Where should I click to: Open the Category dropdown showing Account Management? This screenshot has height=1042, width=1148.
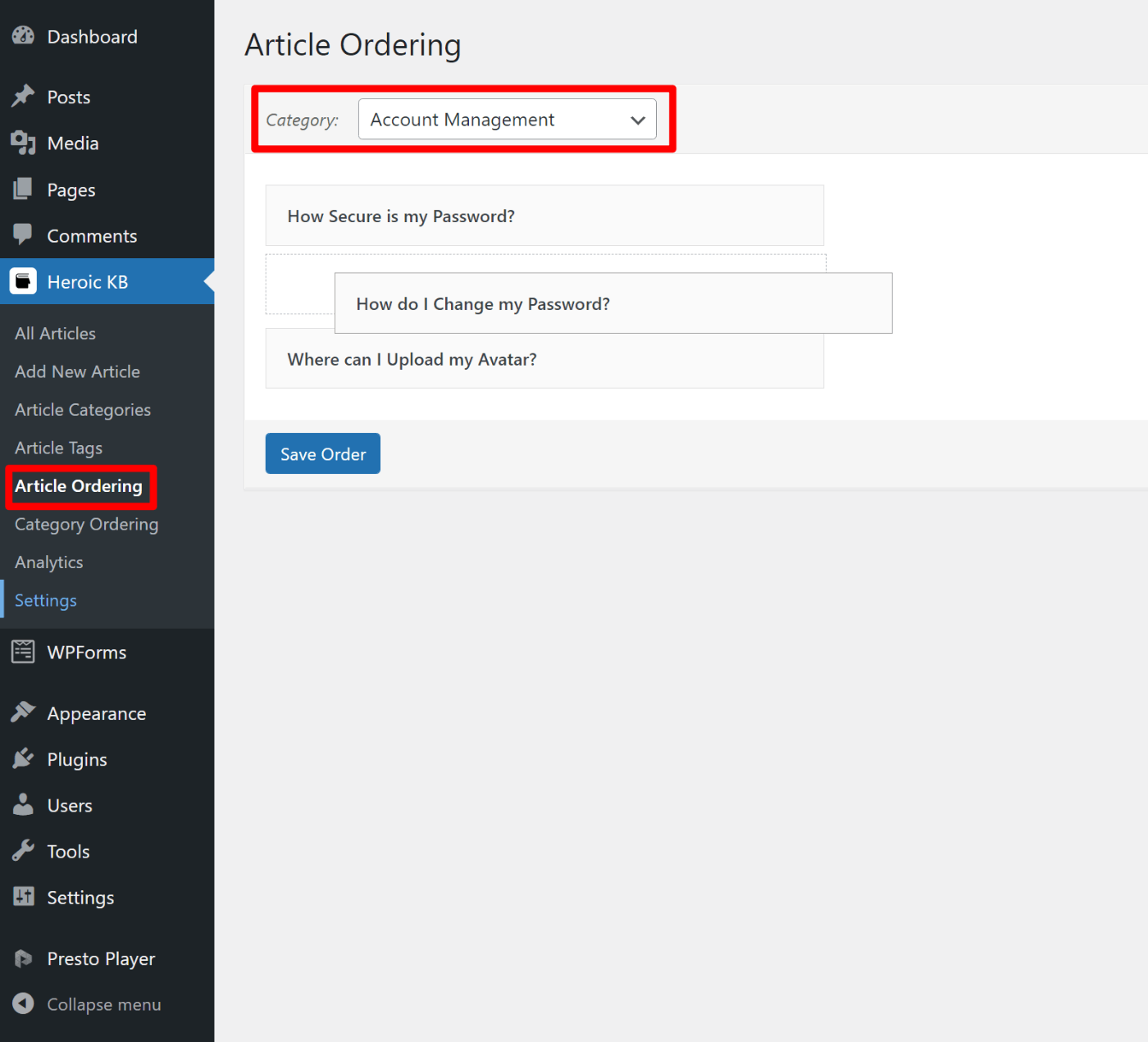(507, 120)
